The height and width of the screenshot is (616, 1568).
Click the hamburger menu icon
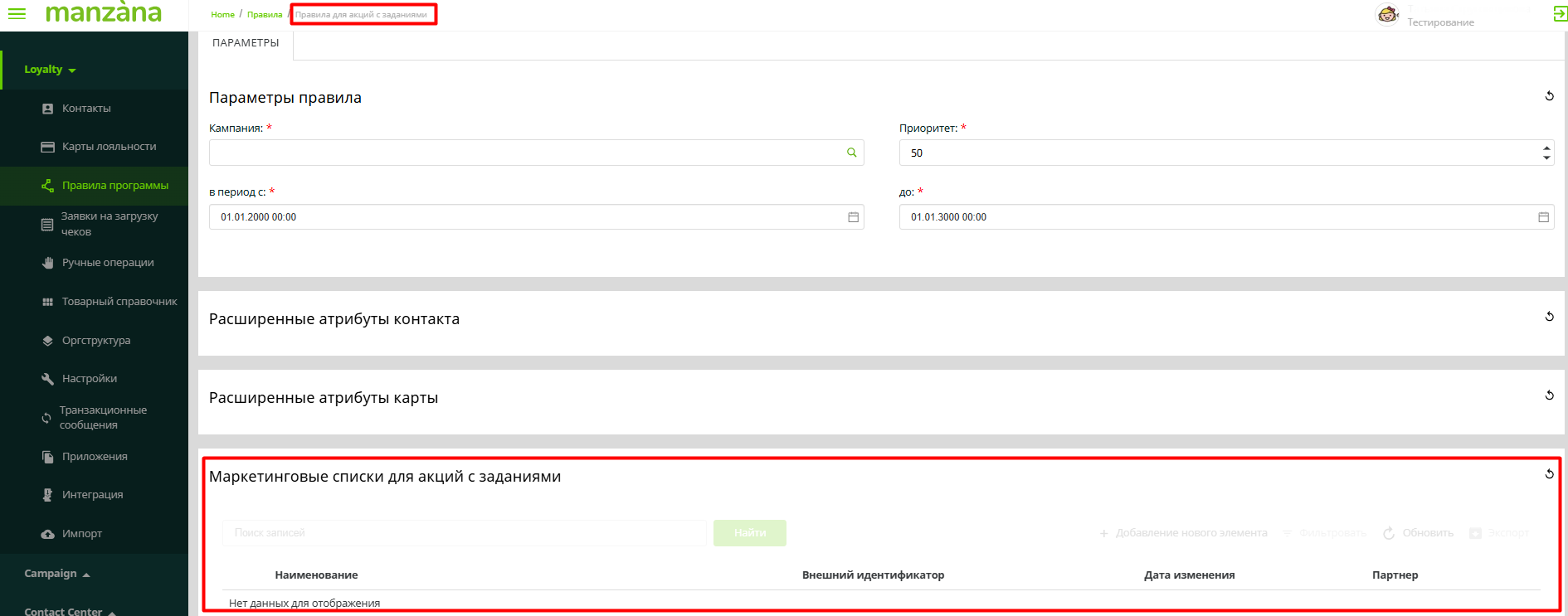pyautogui.click(x=17, y=14)
